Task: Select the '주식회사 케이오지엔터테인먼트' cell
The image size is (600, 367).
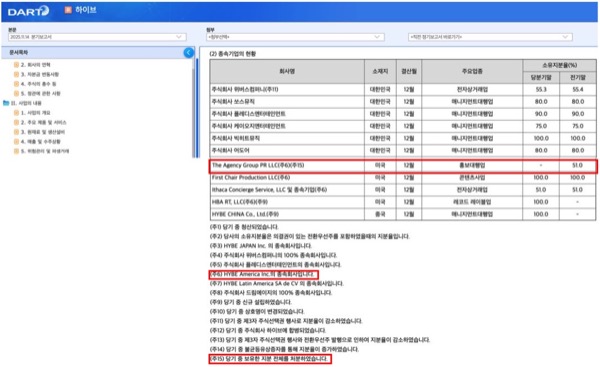Action: click(x=287, y=126)
